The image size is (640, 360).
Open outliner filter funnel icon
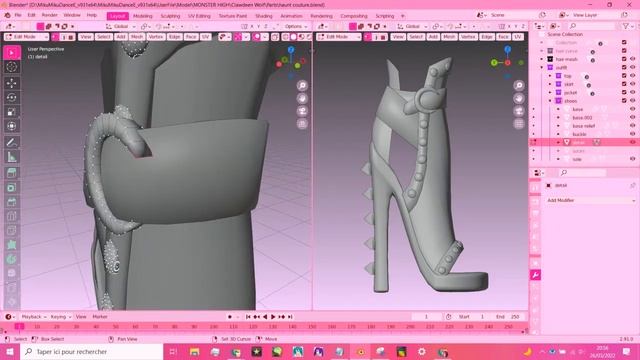[x=625, y=26]
